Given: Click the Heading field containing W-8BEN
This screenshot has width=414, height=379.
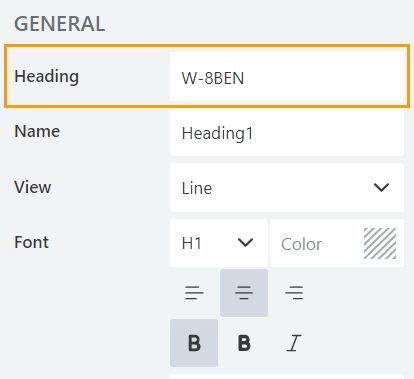Looking at the screenshot, I should (287, 77).
